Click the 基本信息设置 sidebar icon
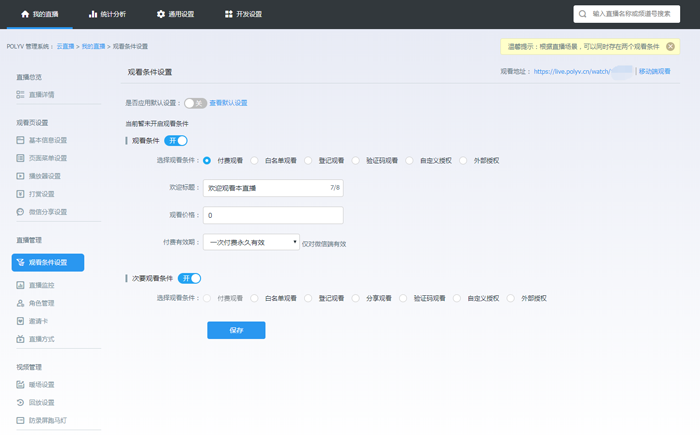The image size is (700, 435). 20,140
